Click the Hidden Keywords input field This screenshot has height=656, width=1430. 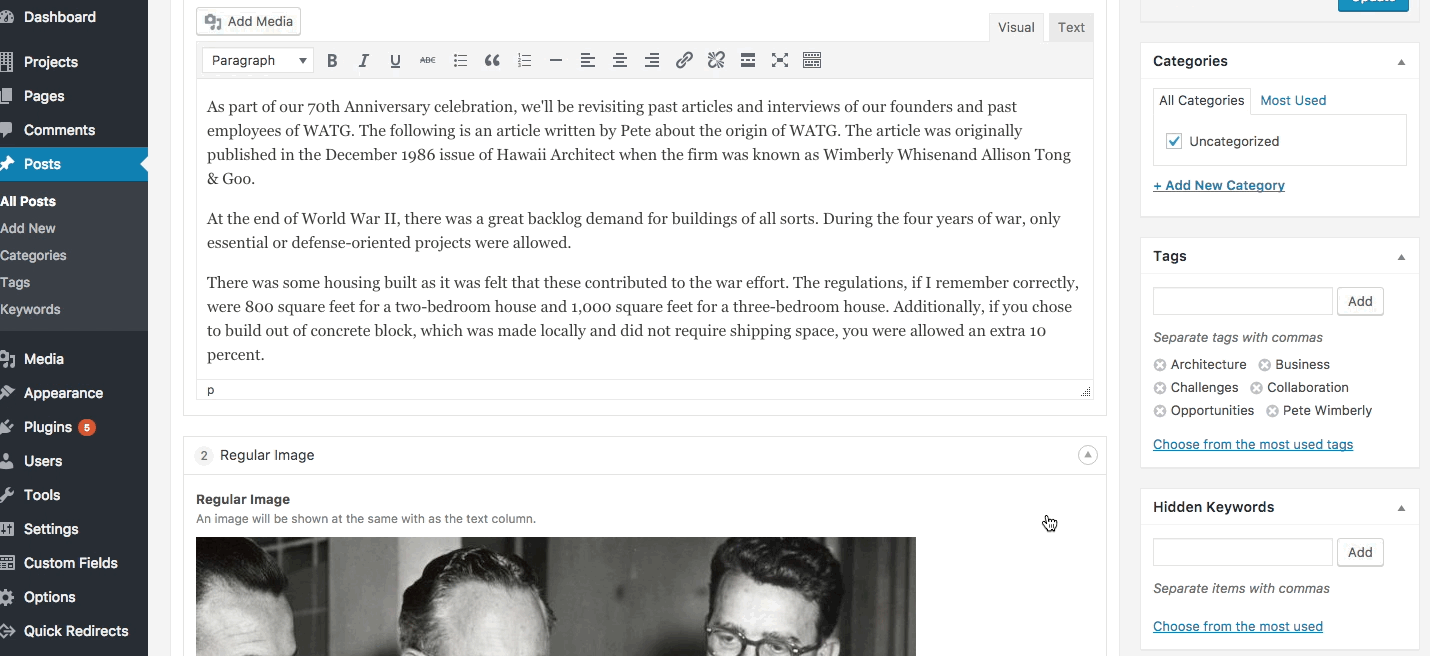[x=1242, y=552]
